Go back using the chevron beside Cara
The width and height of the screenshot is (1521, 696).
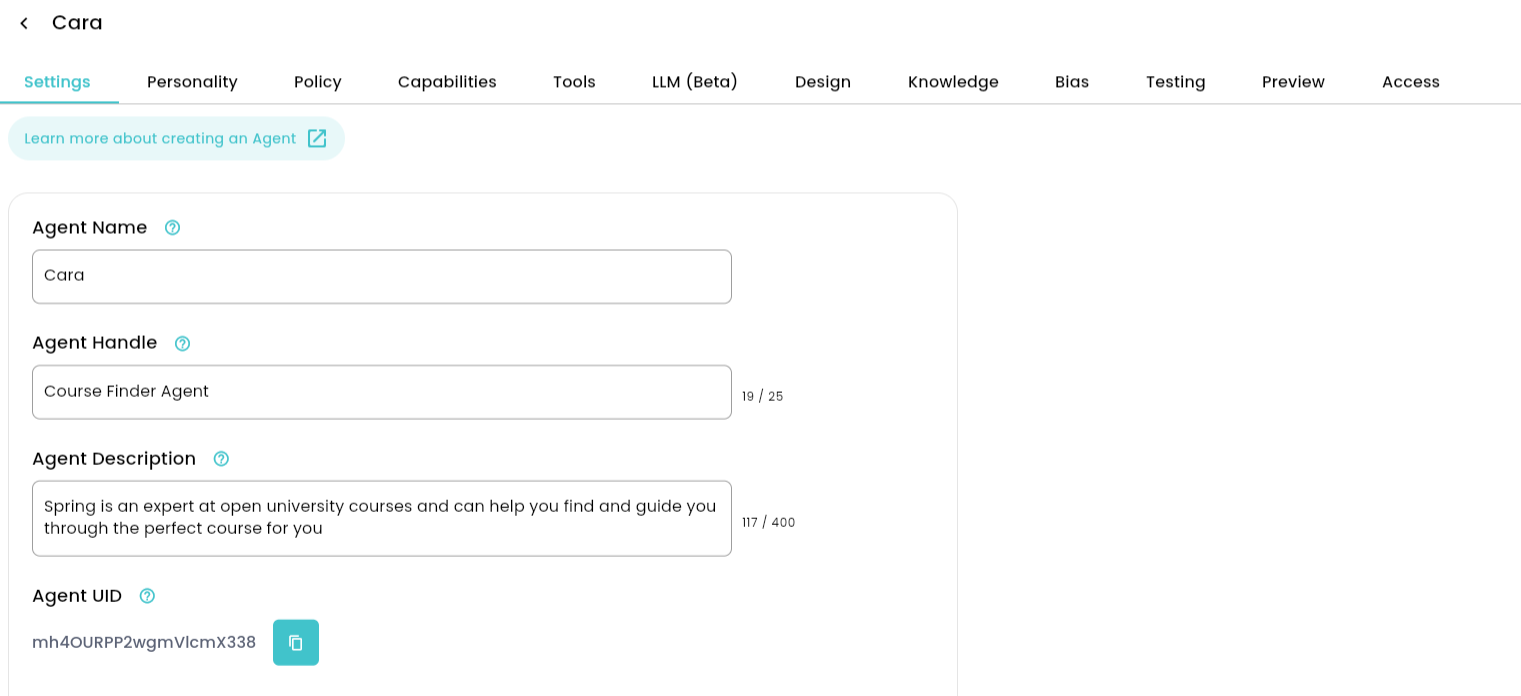[24, 23]
